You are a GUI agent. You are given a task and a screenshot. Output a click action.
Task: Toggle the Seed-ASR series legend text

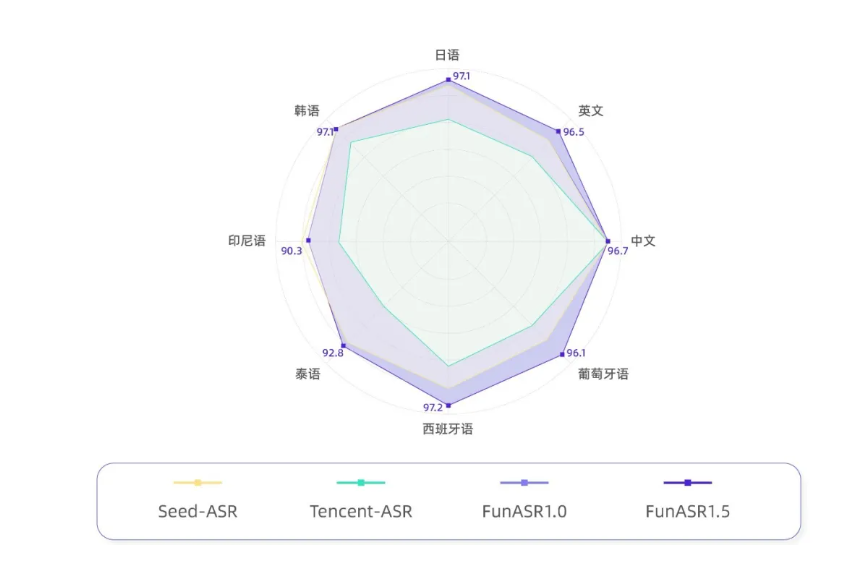click(x=198, y=512)
